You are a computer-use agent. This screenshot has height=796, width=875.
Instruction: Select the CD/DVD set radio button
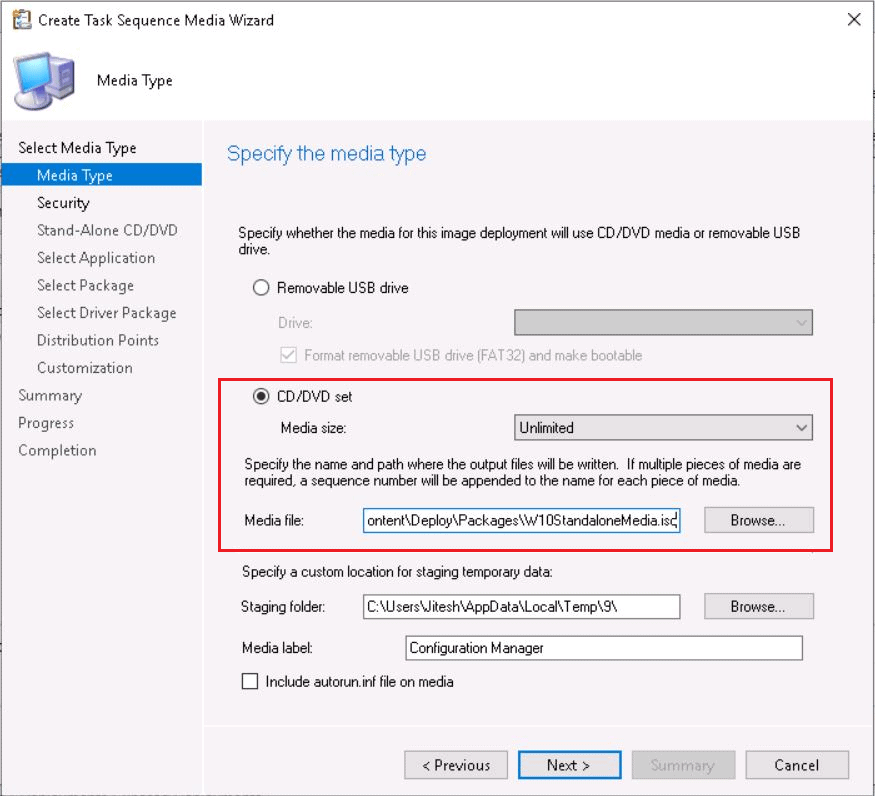coord(262,397)
